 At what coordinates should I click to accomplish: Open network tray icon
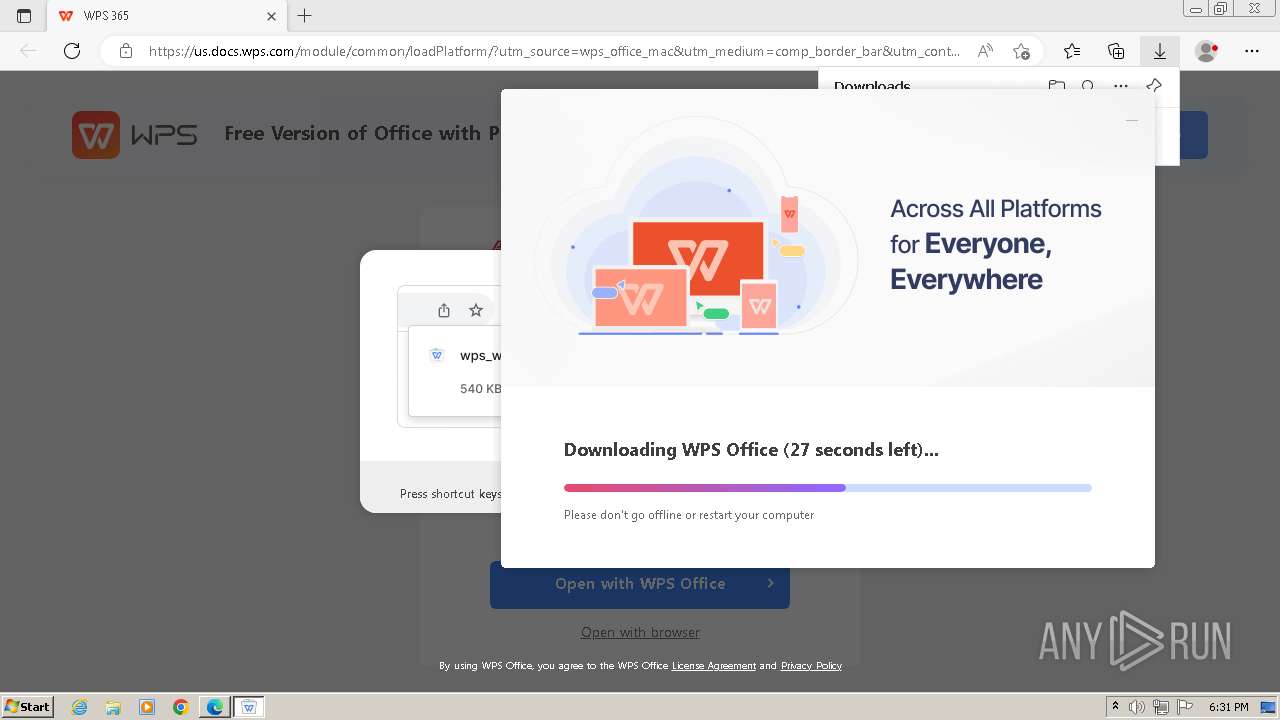tap(1161, 707)
